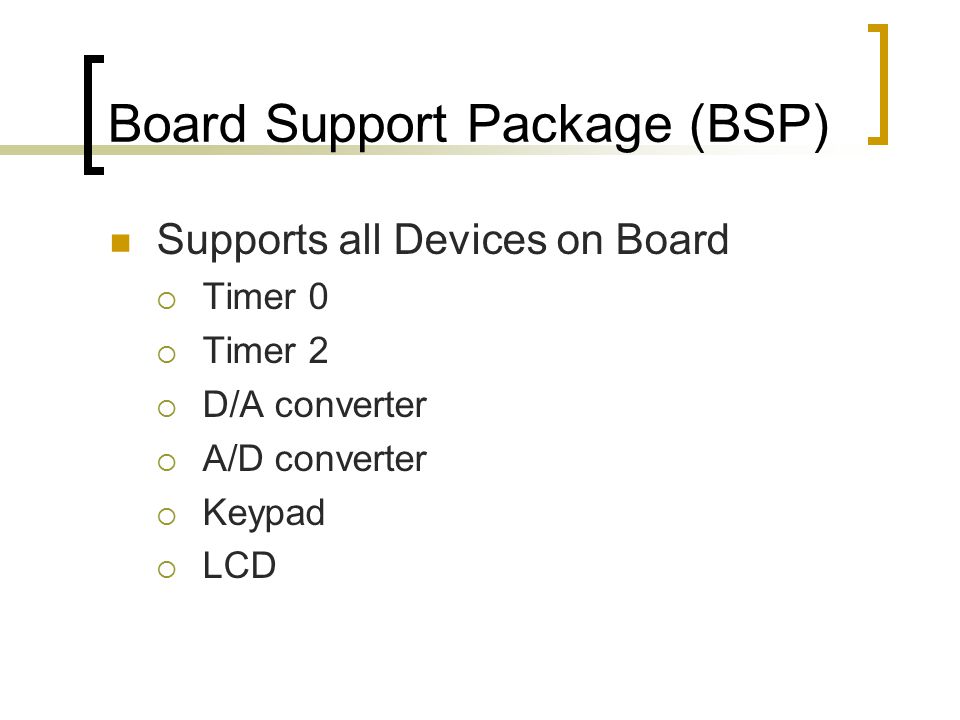Viewport: 960px width, 720px height.
Task: Click the Timer 2 list item
Action: point(265,351)
